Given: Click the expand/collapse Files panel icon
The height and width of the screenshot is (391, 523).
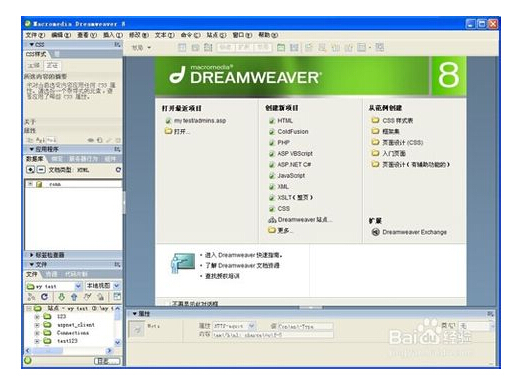Looking at the screenshot, I should [x=117, y=297].
